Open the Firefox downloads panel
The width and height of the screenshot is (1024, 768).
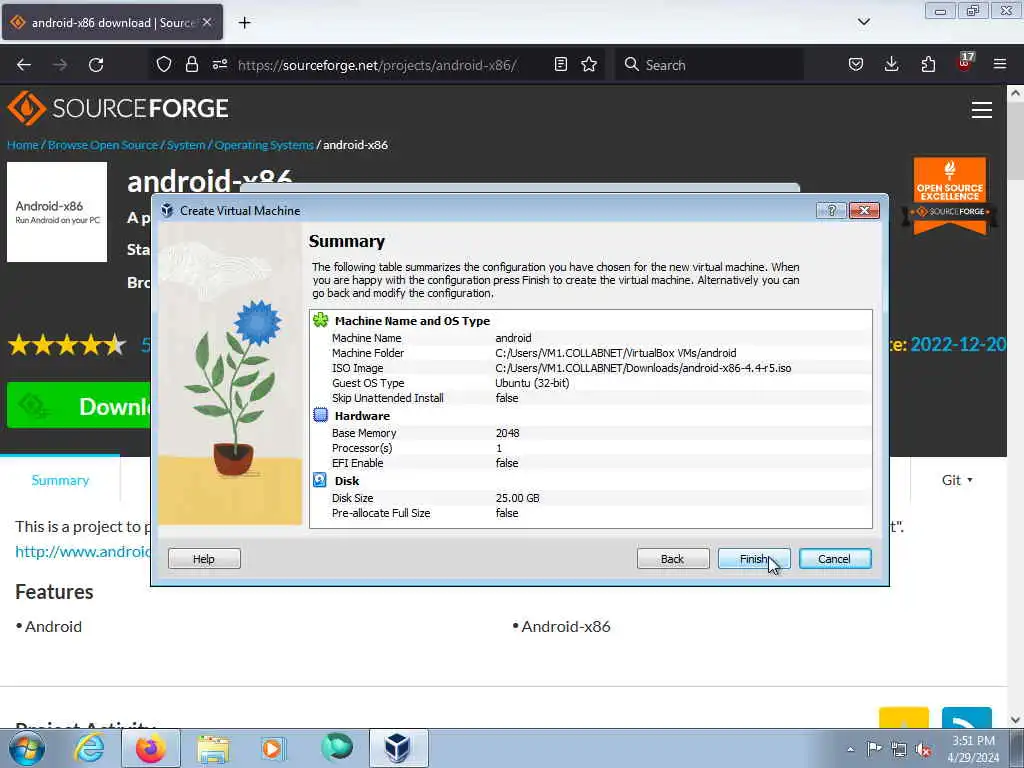pyautogui.click(x=891, y=65)
